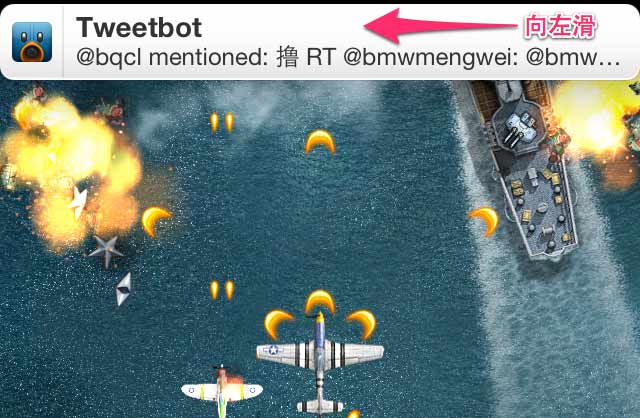This screenshot has width=640, height=418.
Task: Click the pink Chinese swipe-left label
Action: 560,26
